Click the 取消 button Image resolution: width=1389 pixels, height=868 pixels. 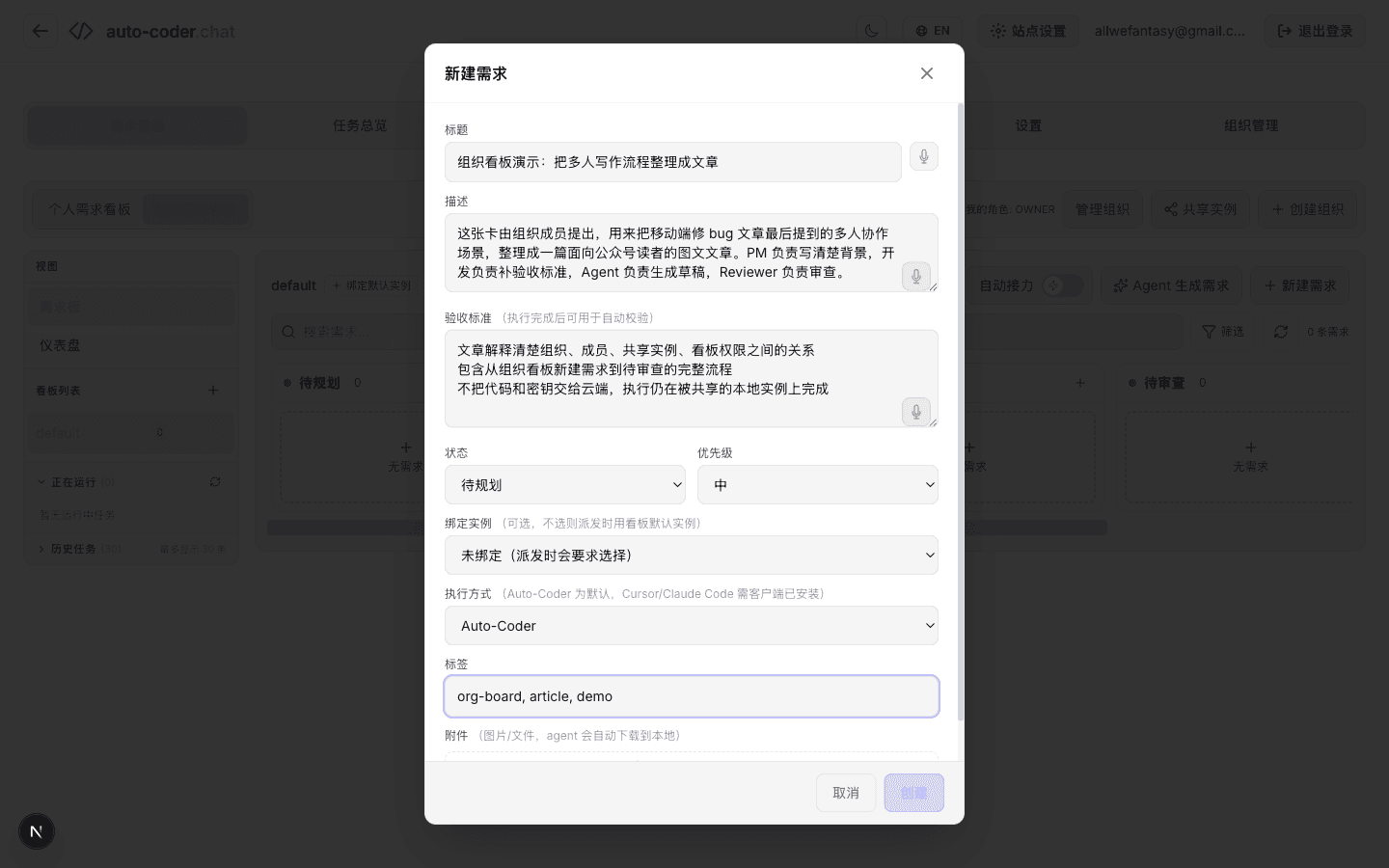point(846,793)
